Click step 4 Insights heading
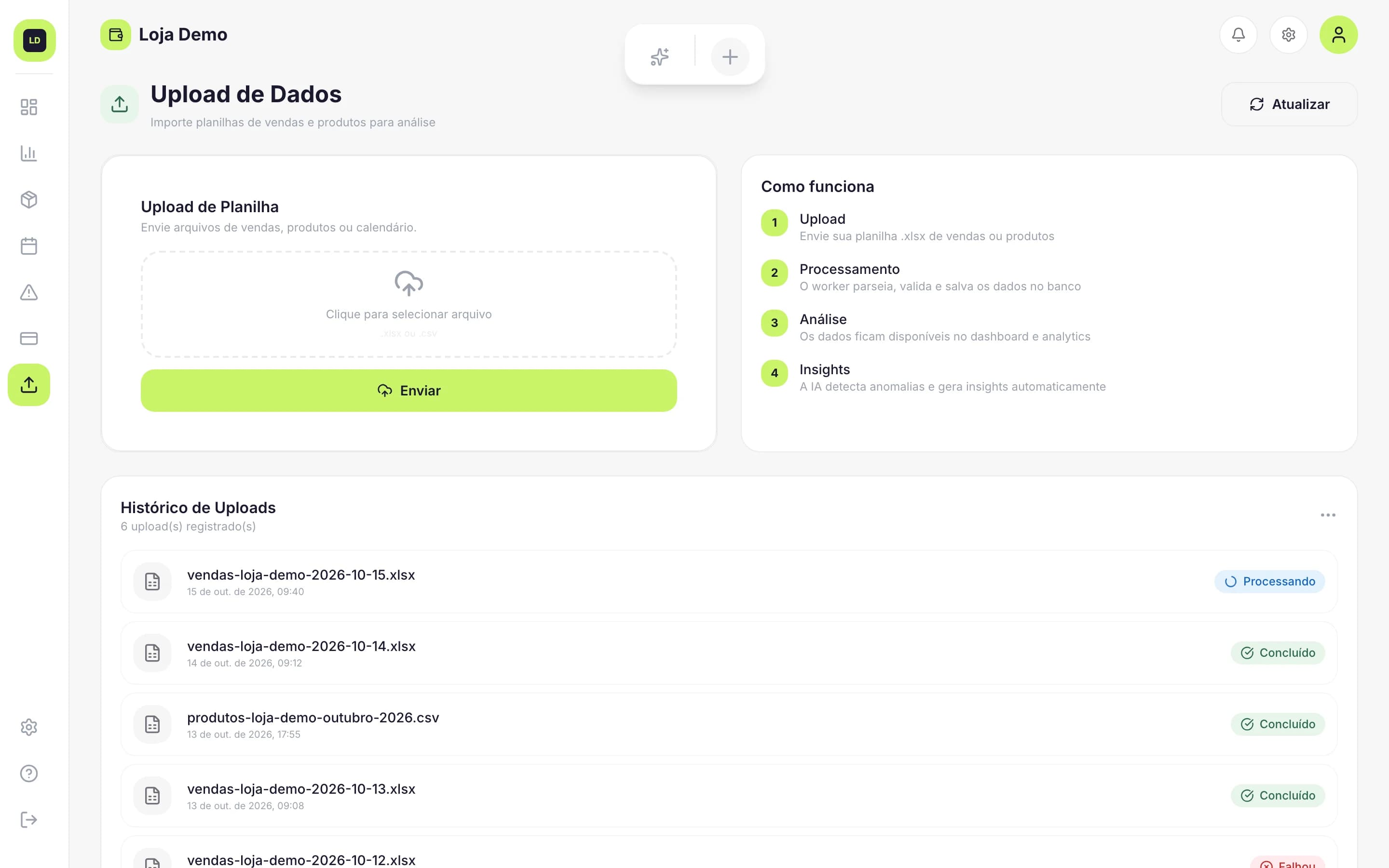1389x868 pixels. pos(825,369)
